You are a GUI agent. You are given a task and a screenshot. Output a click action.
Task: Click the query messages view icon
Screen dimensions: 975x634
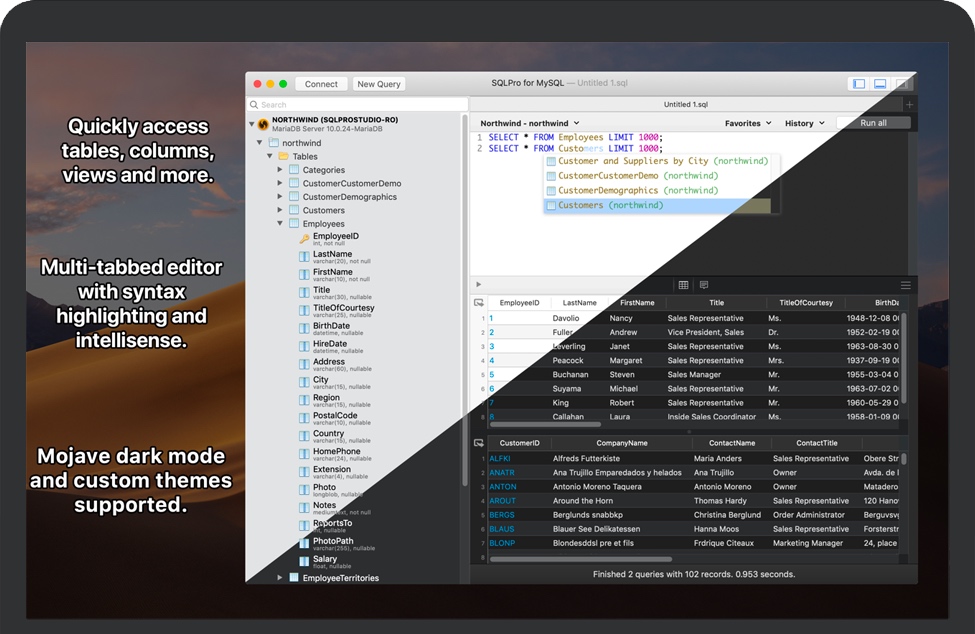click(x=704, y=285)
